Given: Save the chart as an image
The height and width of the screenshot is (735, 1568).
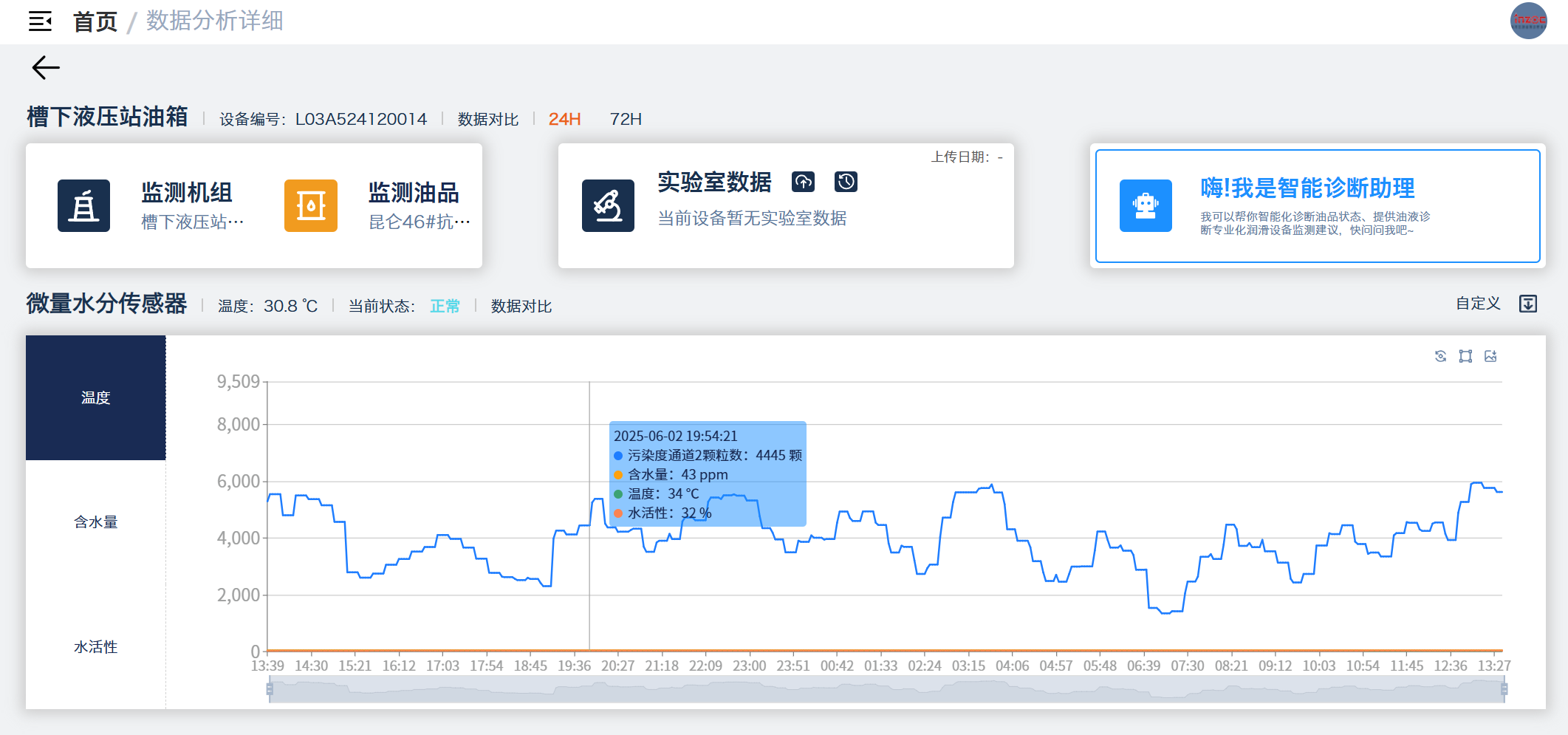Looking at the screenshot, I should pos(1490,356).
